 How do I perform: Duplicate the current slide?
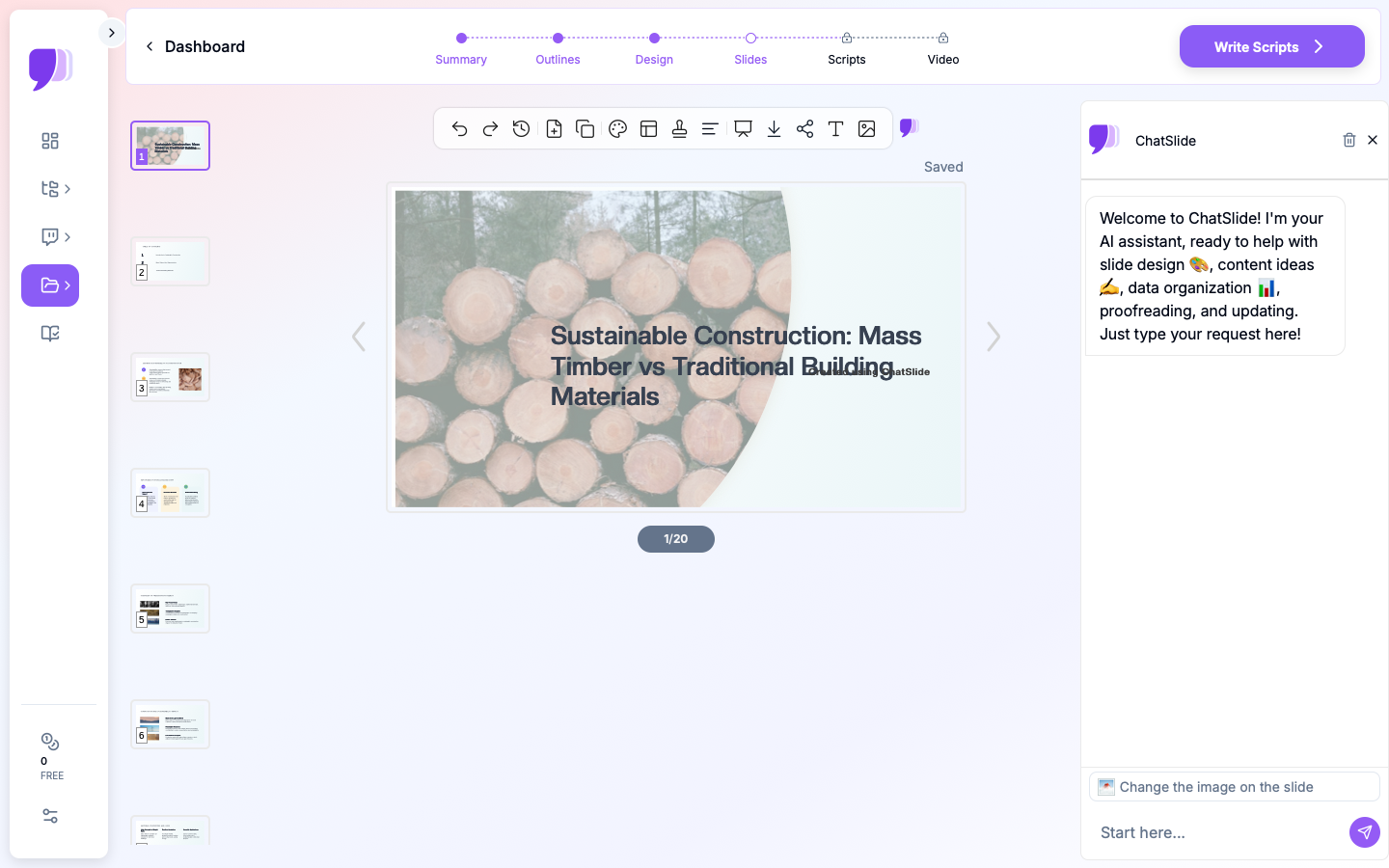585,129
